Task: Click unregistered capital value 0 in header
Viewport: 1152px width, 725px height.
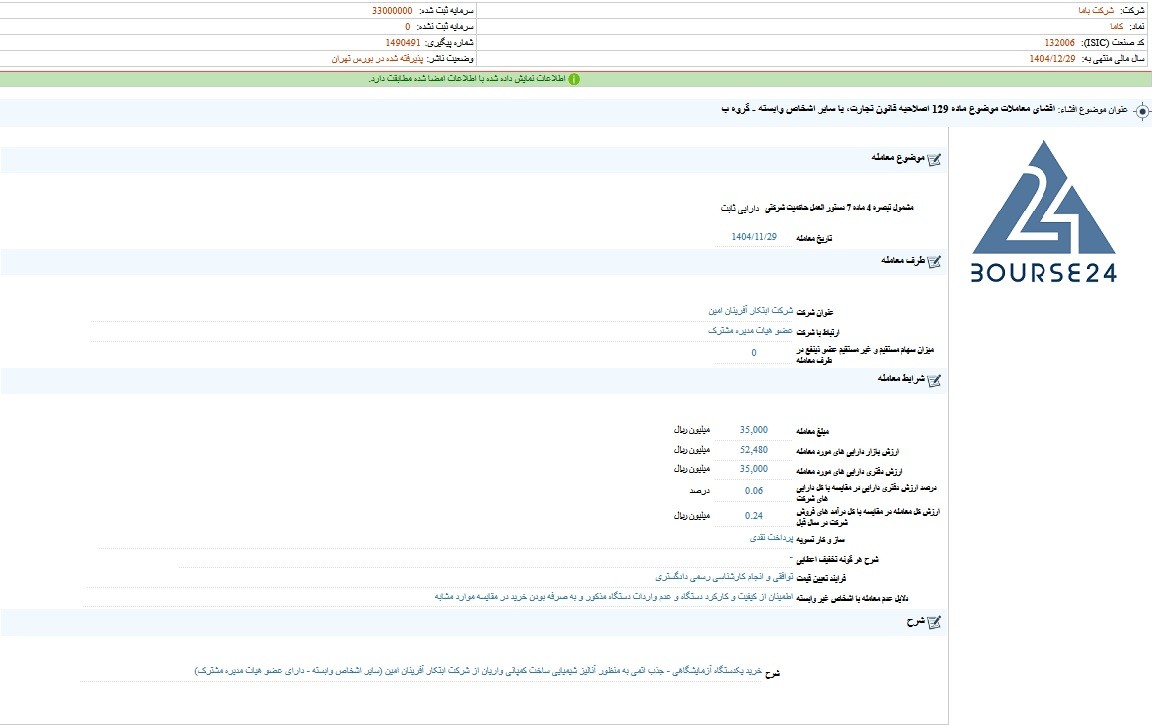Action: pyautogui.click(x=408, y=26)
